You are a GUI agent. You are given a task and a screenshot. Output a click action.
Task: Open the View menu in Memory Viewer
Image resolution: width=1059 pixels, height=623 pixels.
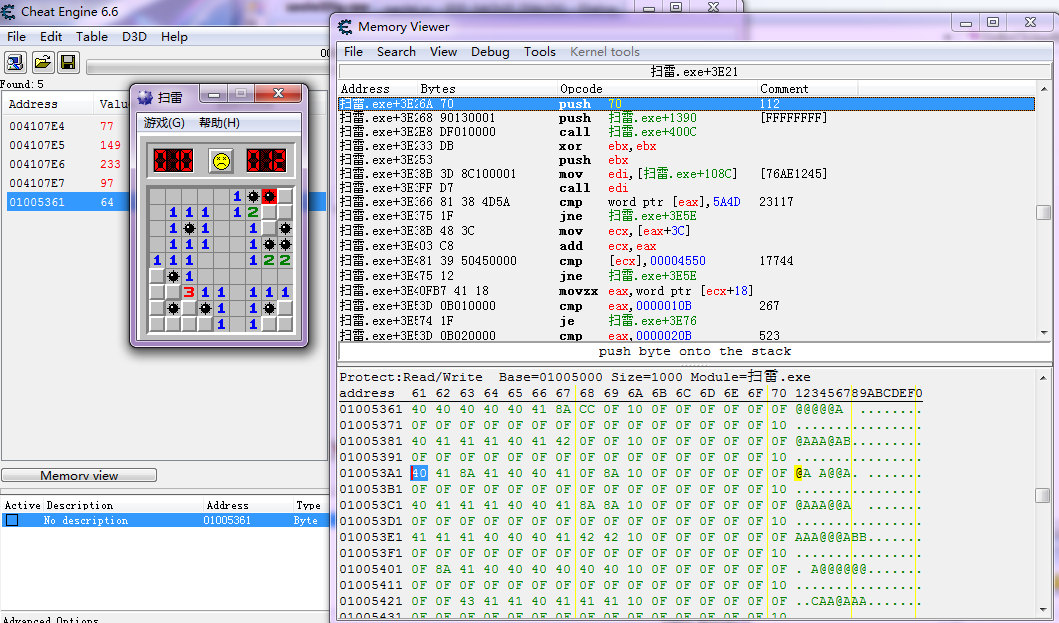[443, 51]
